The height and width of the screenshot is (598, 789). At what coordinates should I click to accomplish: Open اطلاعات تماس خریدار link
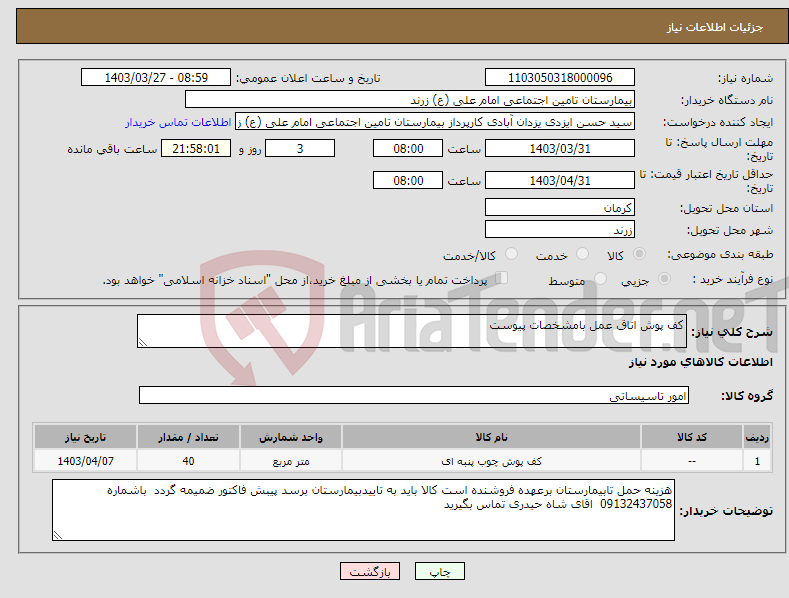pyautogui.click(x=178, y=122)
